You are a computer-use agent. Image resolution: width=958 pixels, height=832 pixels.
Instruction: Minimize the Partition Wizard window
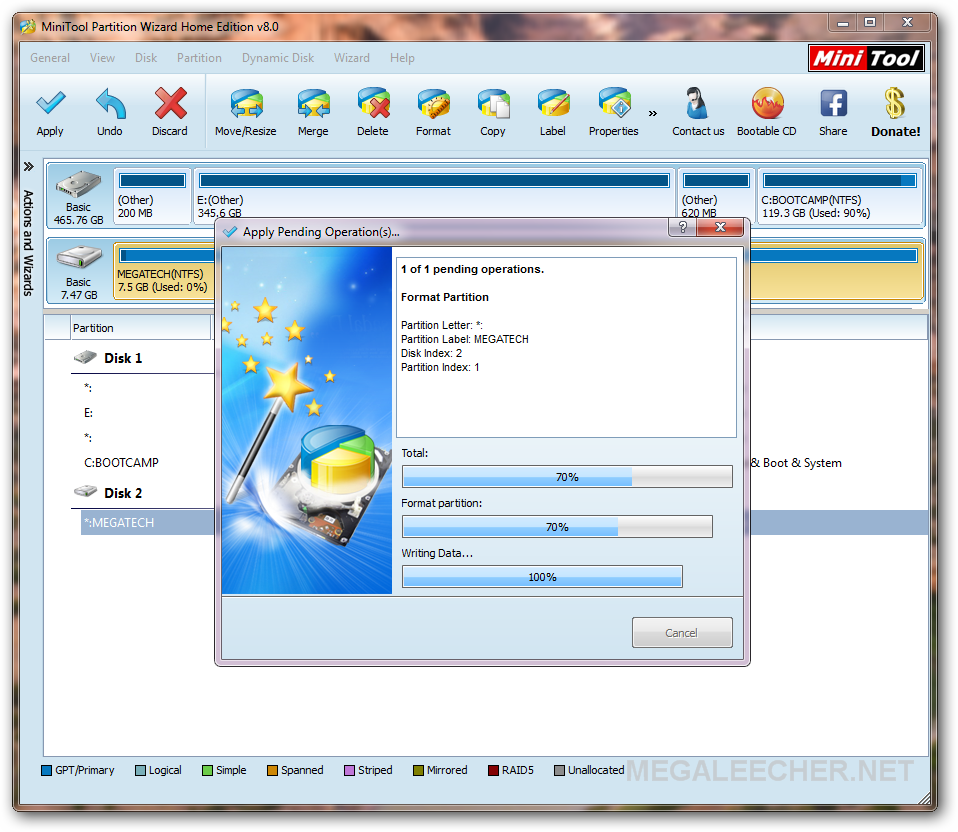pyautogui.click(x=843, y=23)
